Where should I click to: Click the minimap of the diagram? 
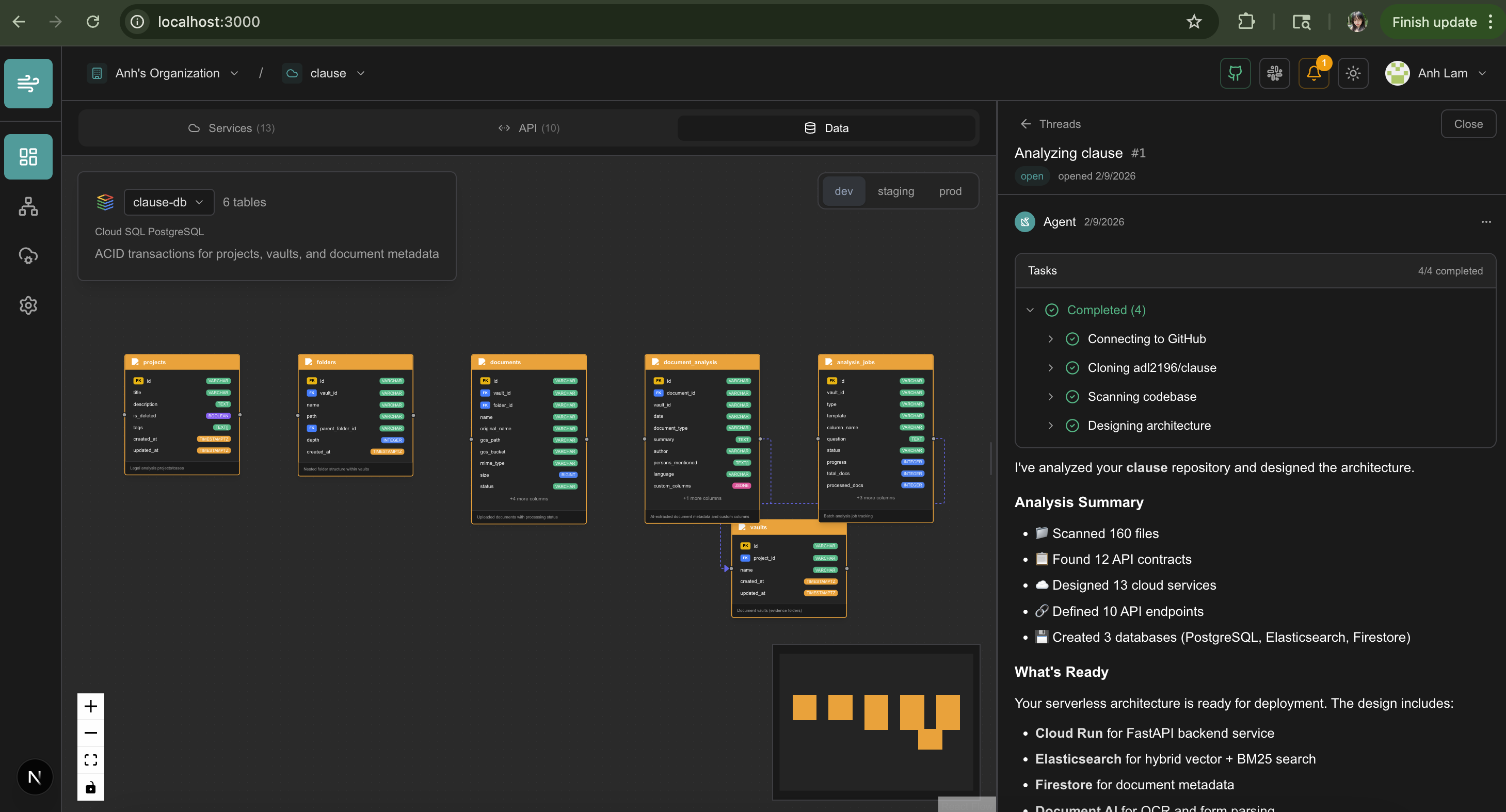point(875,721)
